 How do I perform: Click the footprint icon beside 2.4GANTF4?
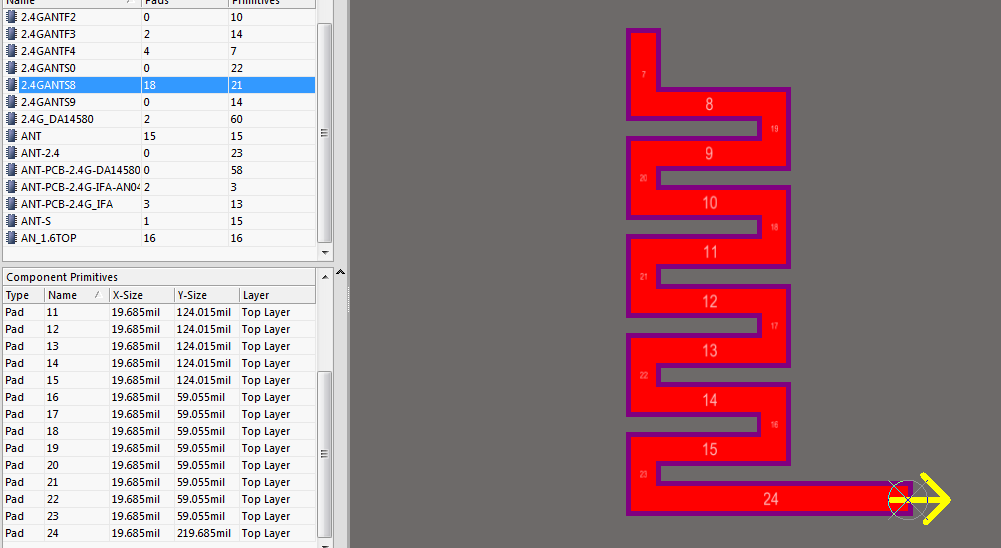click(11, 51)
